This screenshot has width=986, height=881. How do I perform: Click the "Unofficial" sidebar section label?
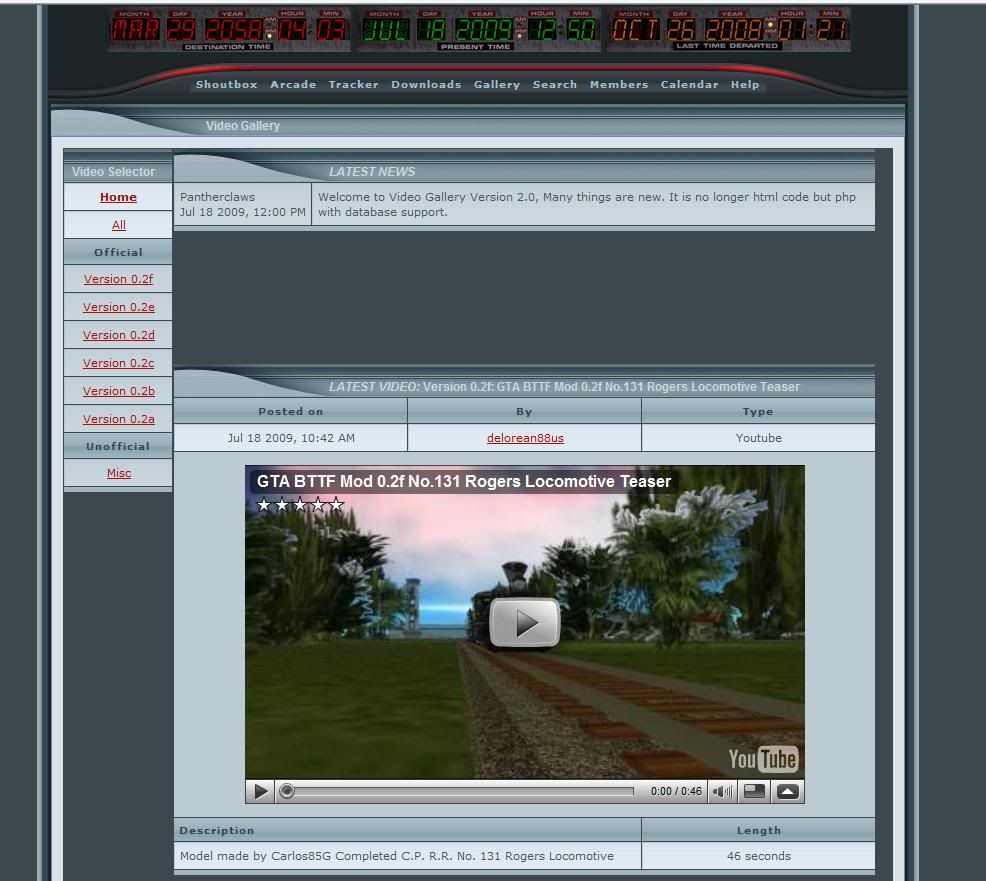click(x=118, y=446)
